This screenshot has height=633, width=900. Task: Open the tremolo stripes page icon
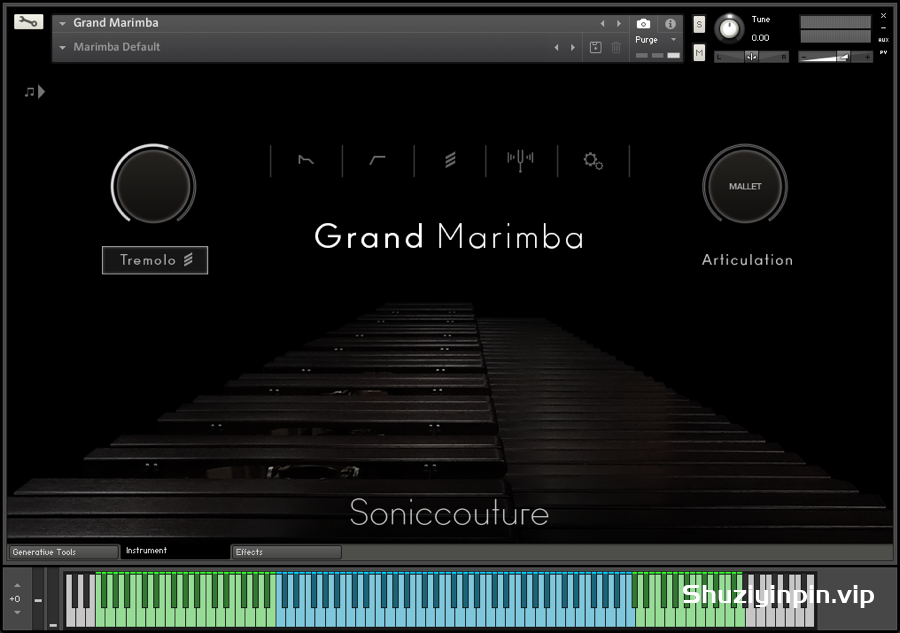coord(450,160)
